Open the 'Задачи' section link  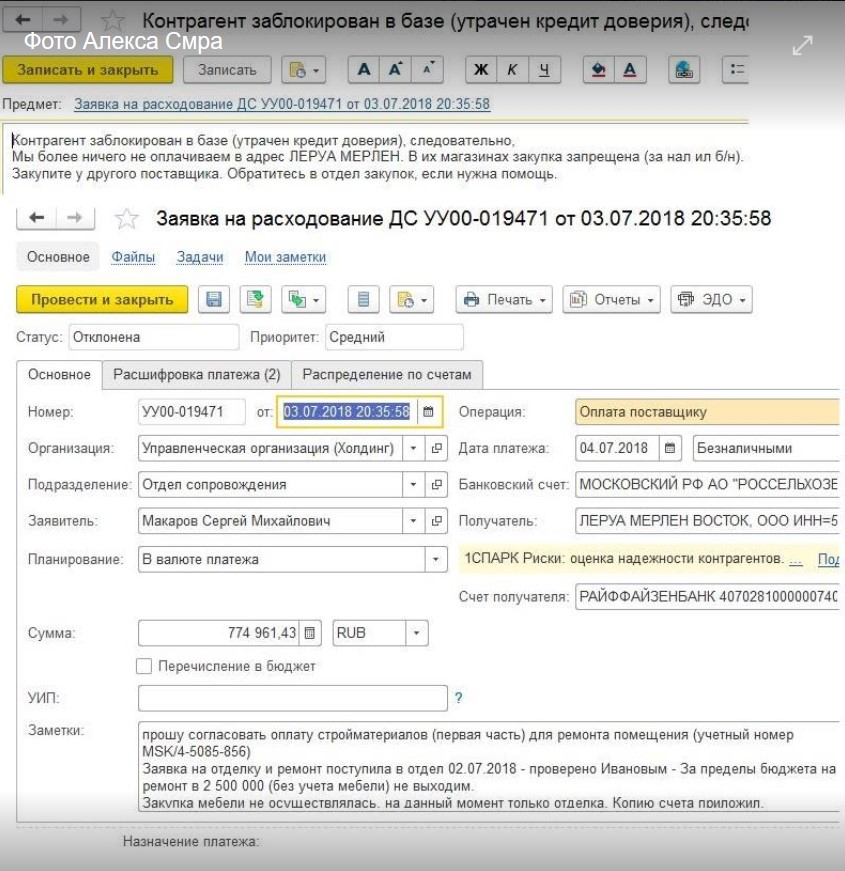pos(200,257)
